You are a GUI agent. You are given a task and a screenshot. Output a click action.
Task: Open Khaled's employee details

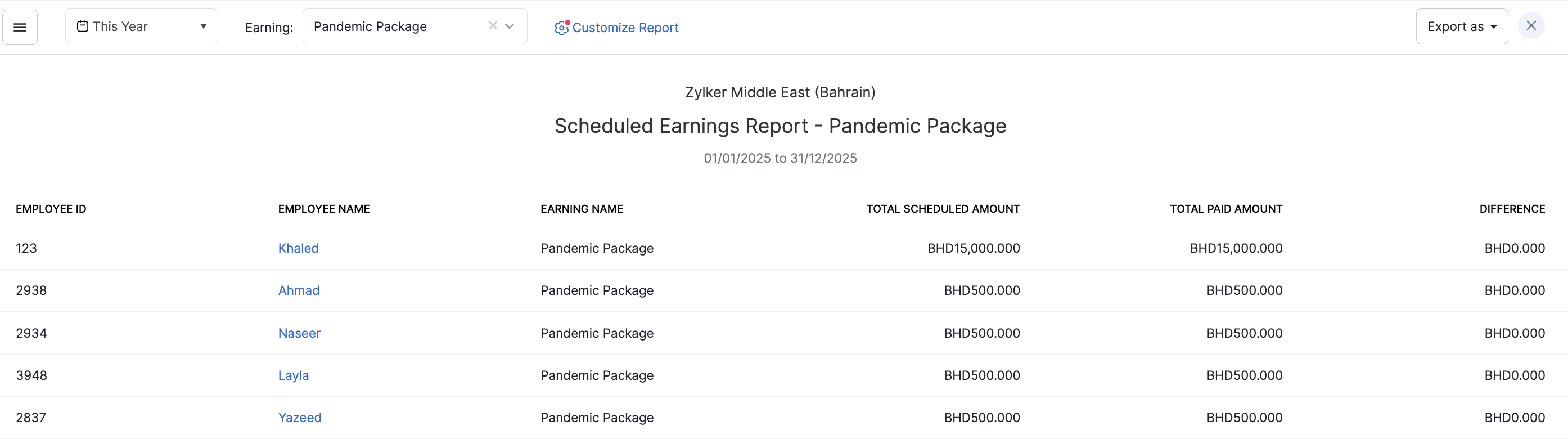298,248
